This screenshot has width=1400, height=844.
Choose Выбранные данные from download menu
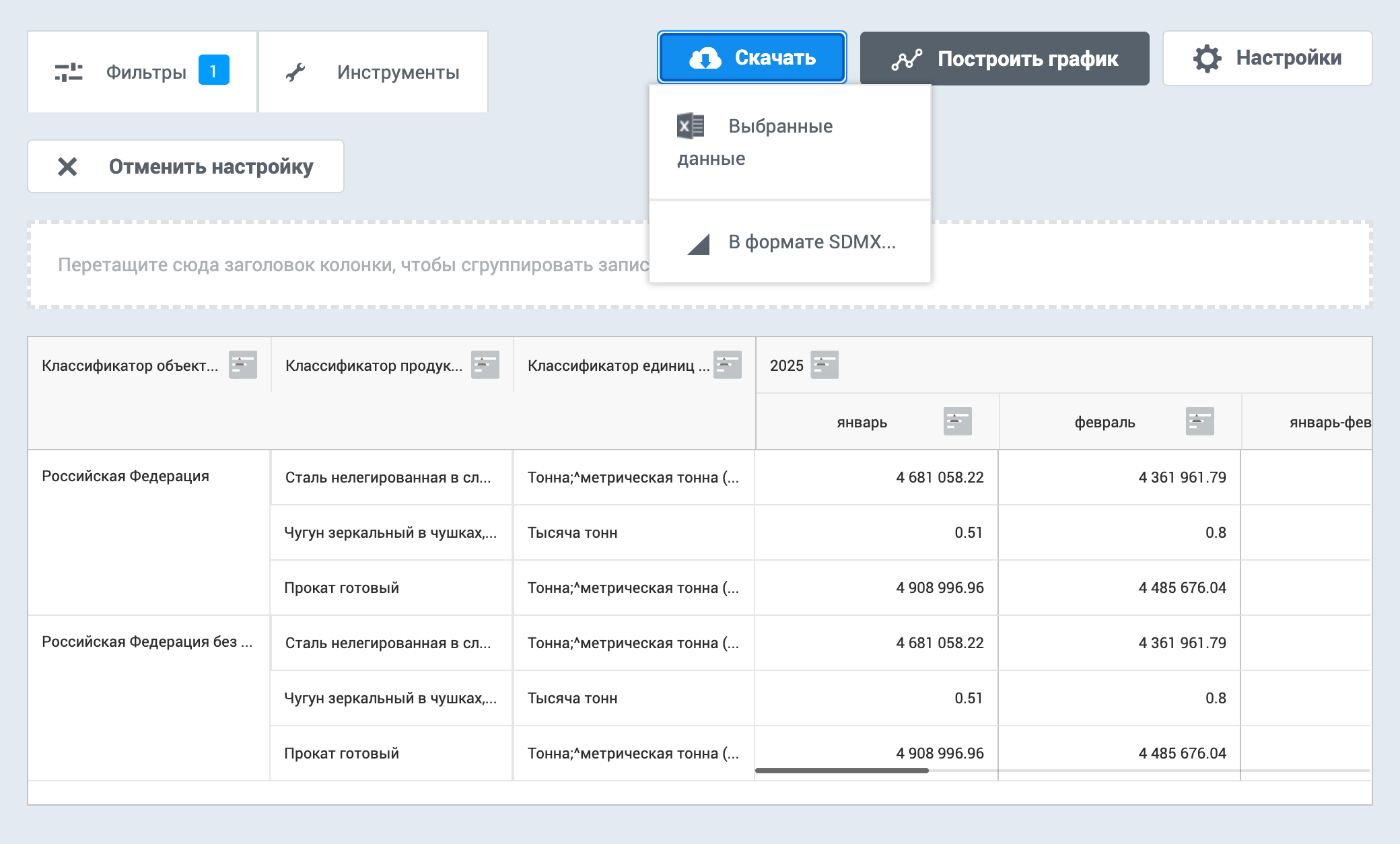(779, 141)
